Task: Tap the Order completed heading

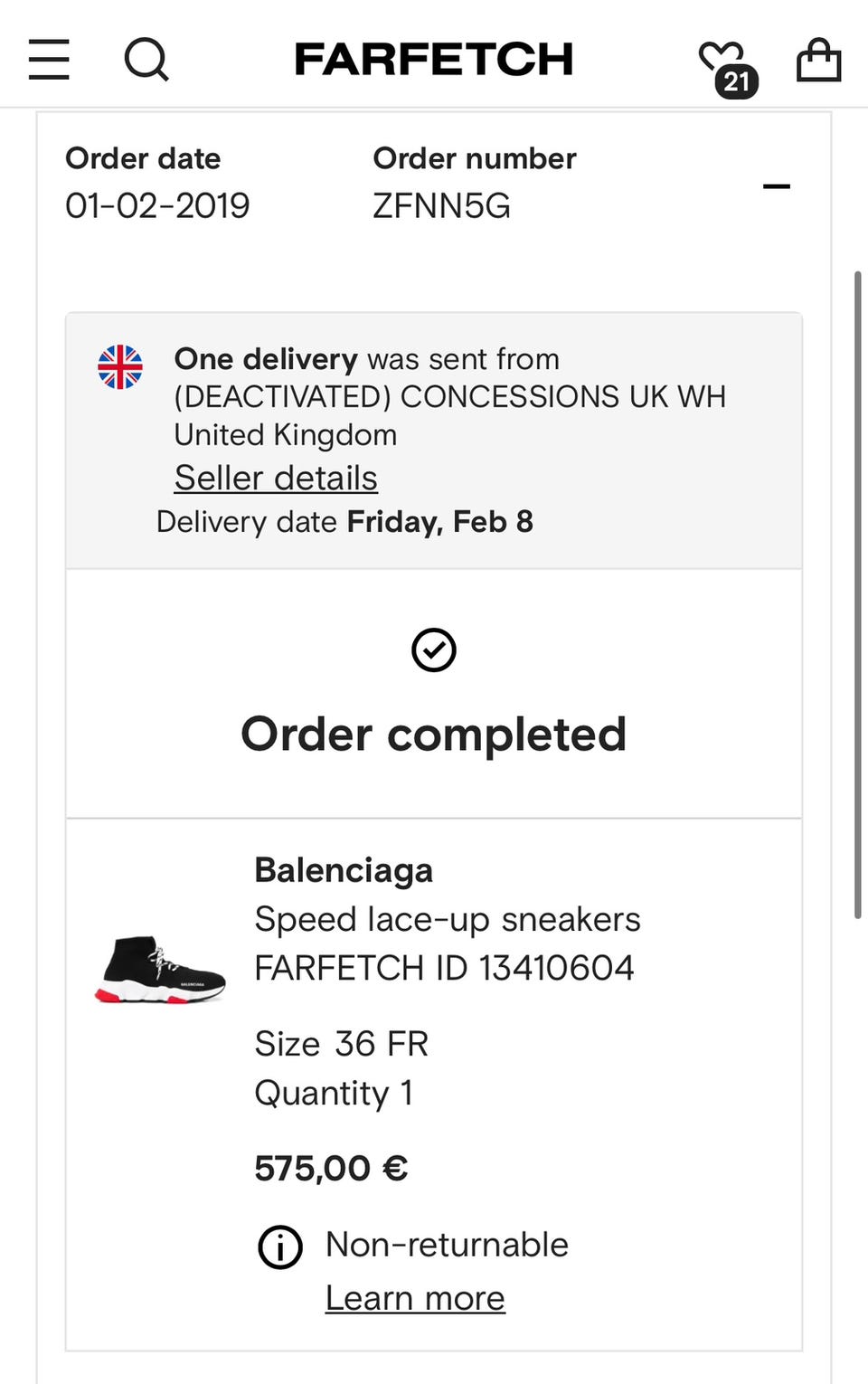Action: coord(434,734)
